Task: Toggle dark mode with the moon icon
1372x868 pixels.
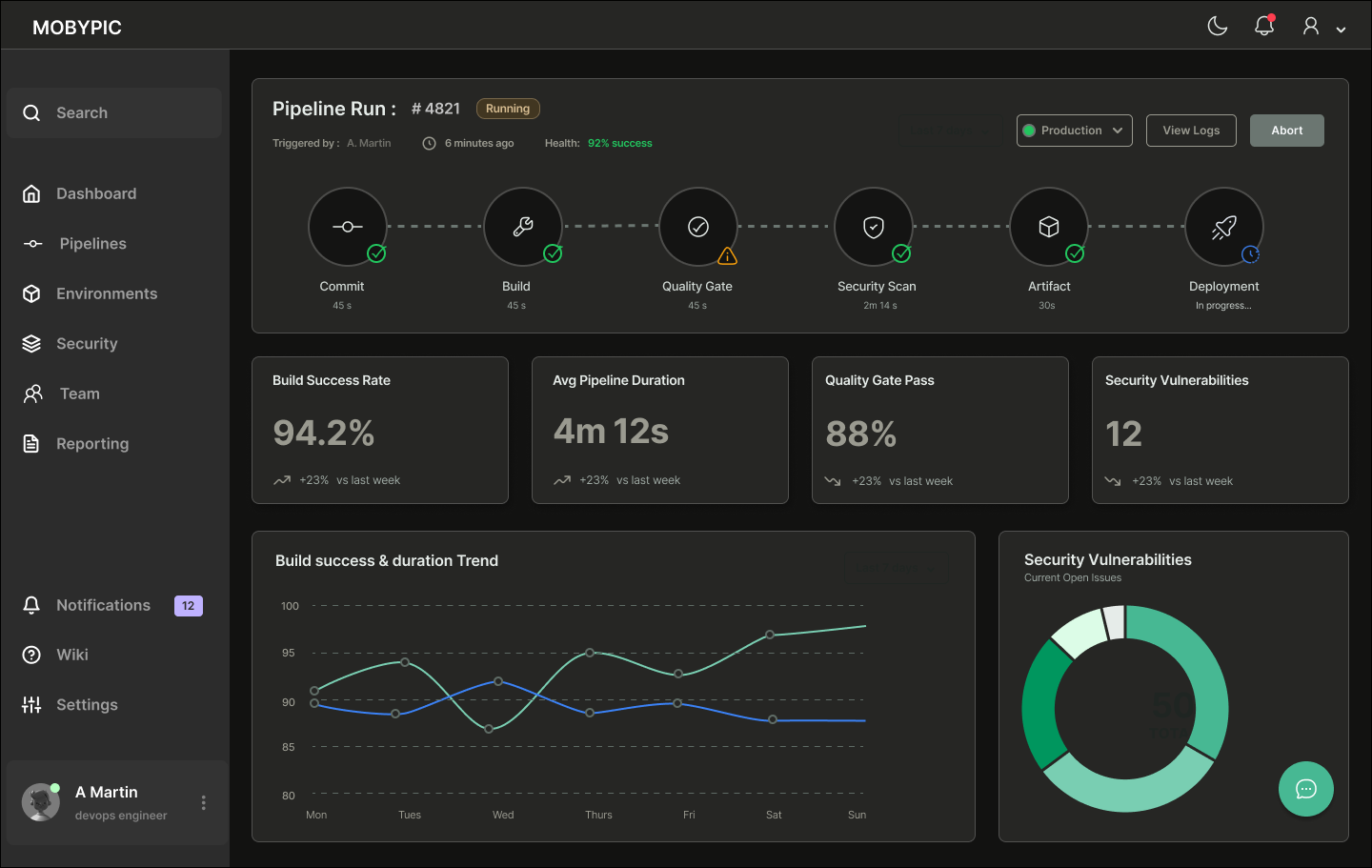Action: point(1218,26)
